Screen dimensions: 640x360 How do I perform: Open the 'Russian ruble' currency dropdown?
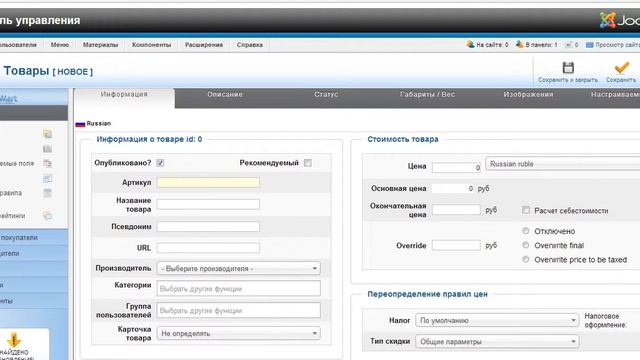[562, 164]
